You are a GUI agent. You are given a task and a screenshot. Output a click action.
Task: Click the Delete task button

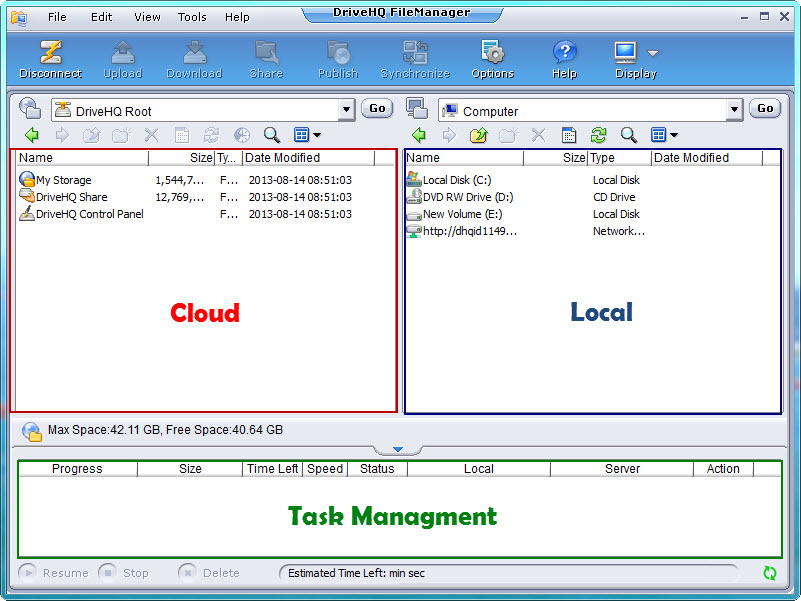tap(209, 573)
